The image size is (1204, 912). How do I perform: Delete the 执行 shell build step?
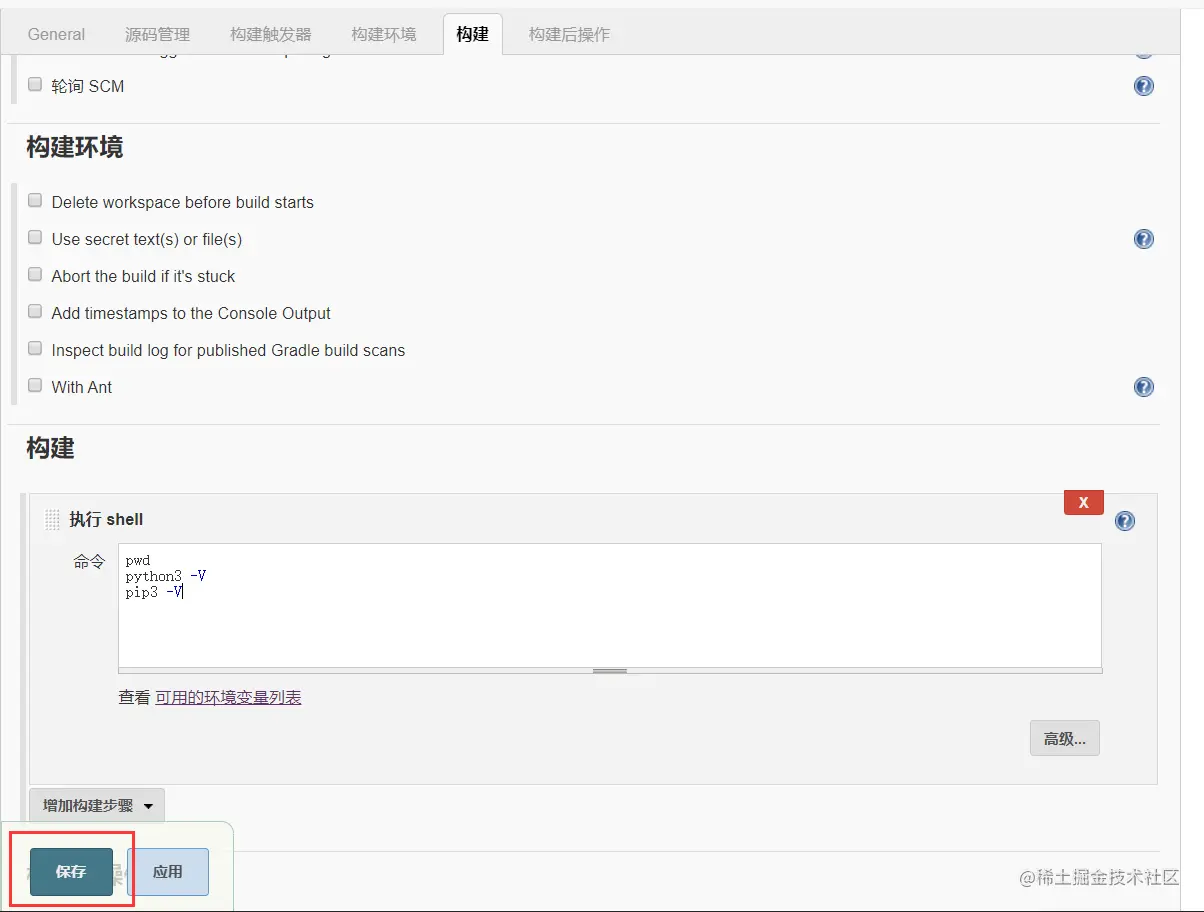tap(1084, 503)
